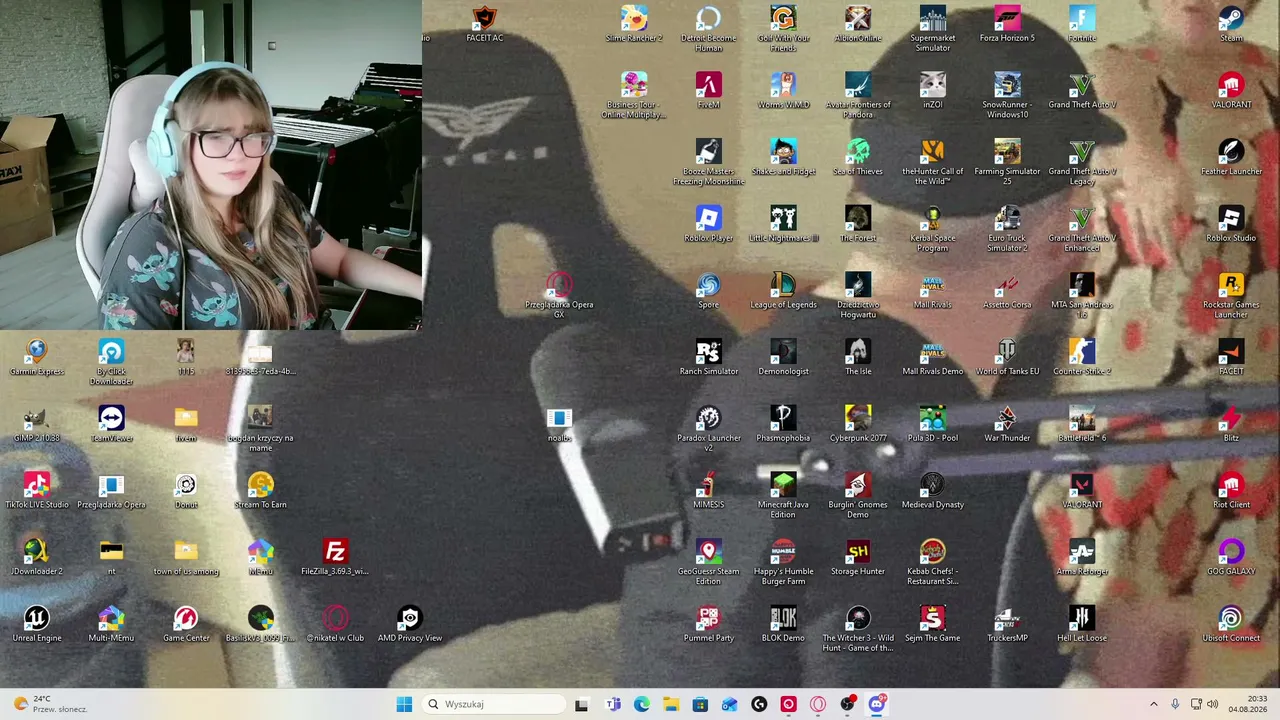
Task: Select the Forza Horizon 5 icon
Action: pyautogui.click(x=1007, y=25)
